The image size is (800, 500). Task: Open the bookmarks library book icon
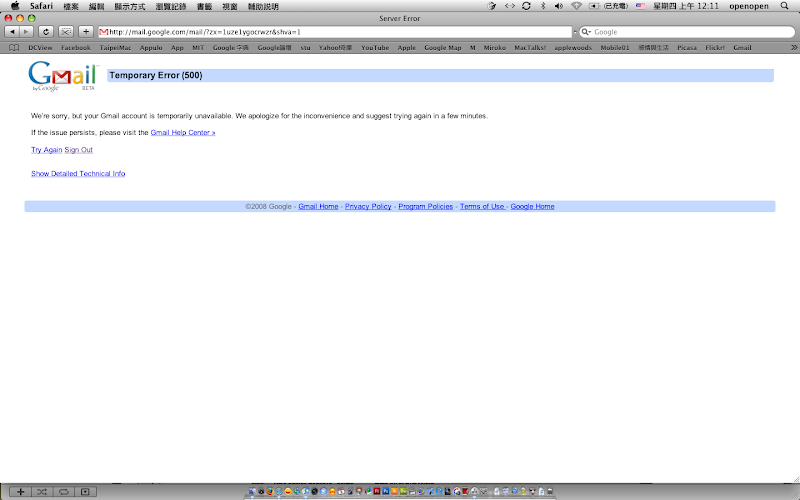(14, 47)
